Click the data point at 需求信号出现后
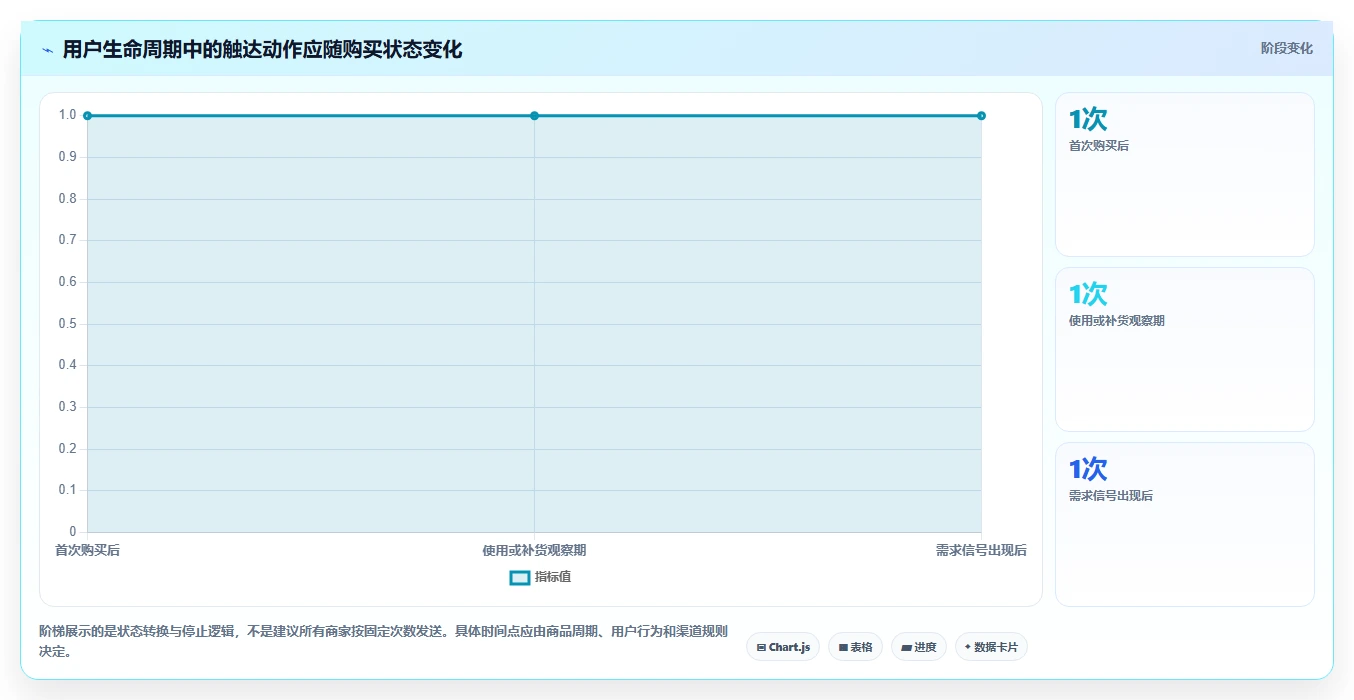 point(981,116)
